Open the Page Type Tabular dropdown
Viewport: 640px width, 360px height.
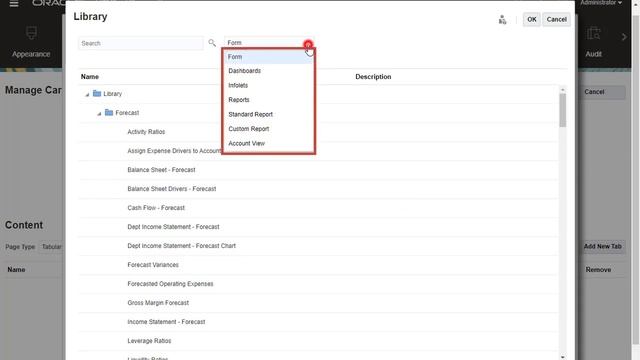[x=51, y=247]
